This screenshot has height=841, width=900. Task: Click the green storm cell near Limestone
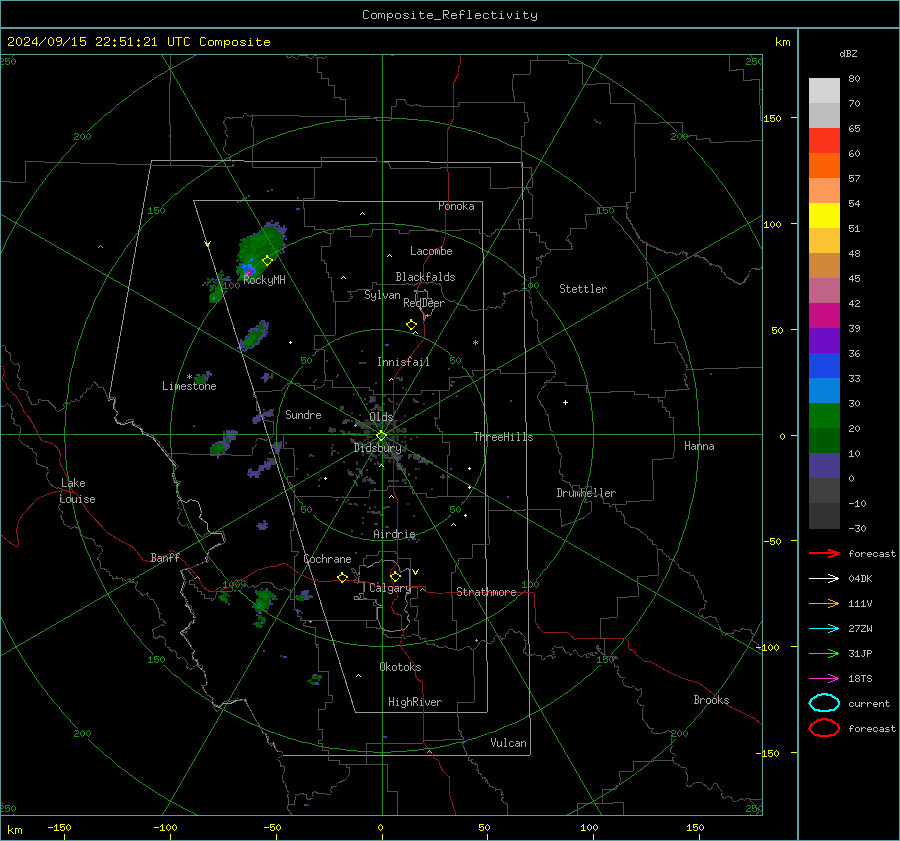click(201, 378)
